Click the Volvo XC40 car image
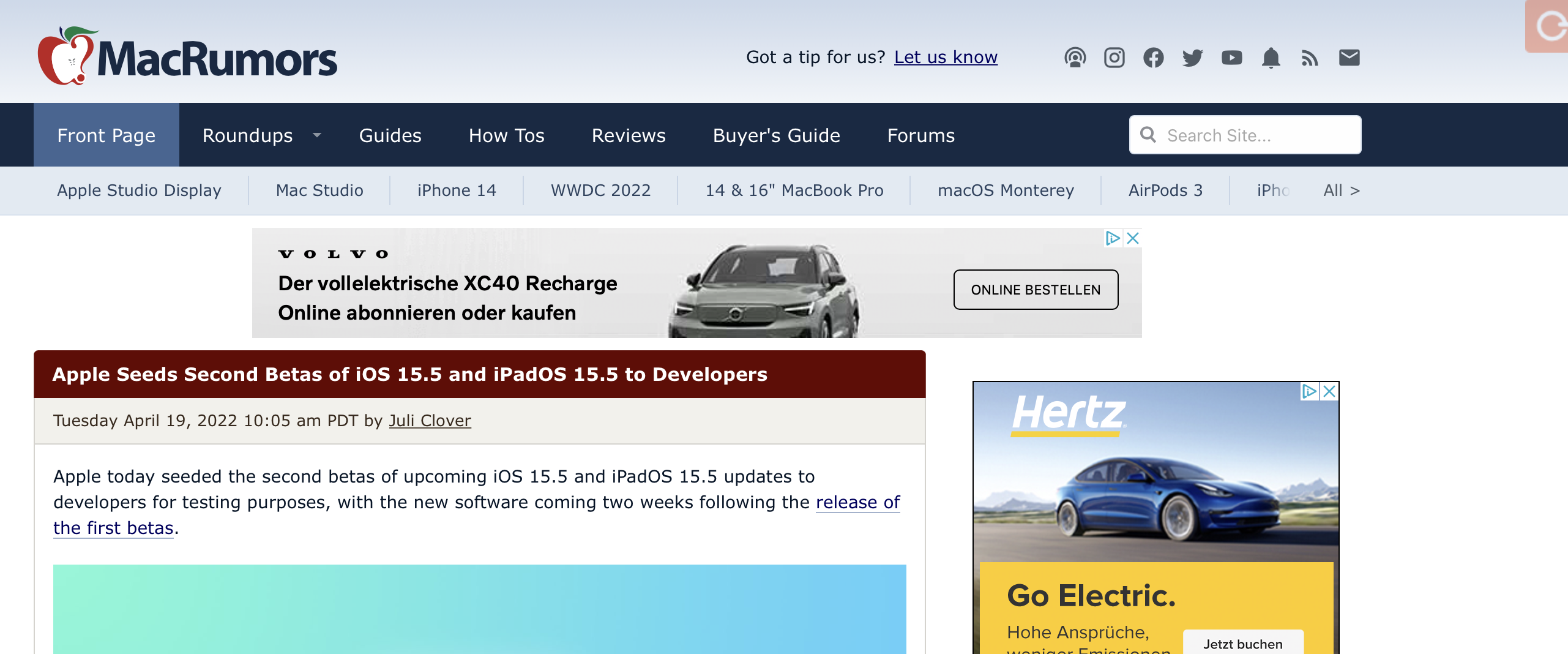1568x654 pixels. [x=765, y=291]
